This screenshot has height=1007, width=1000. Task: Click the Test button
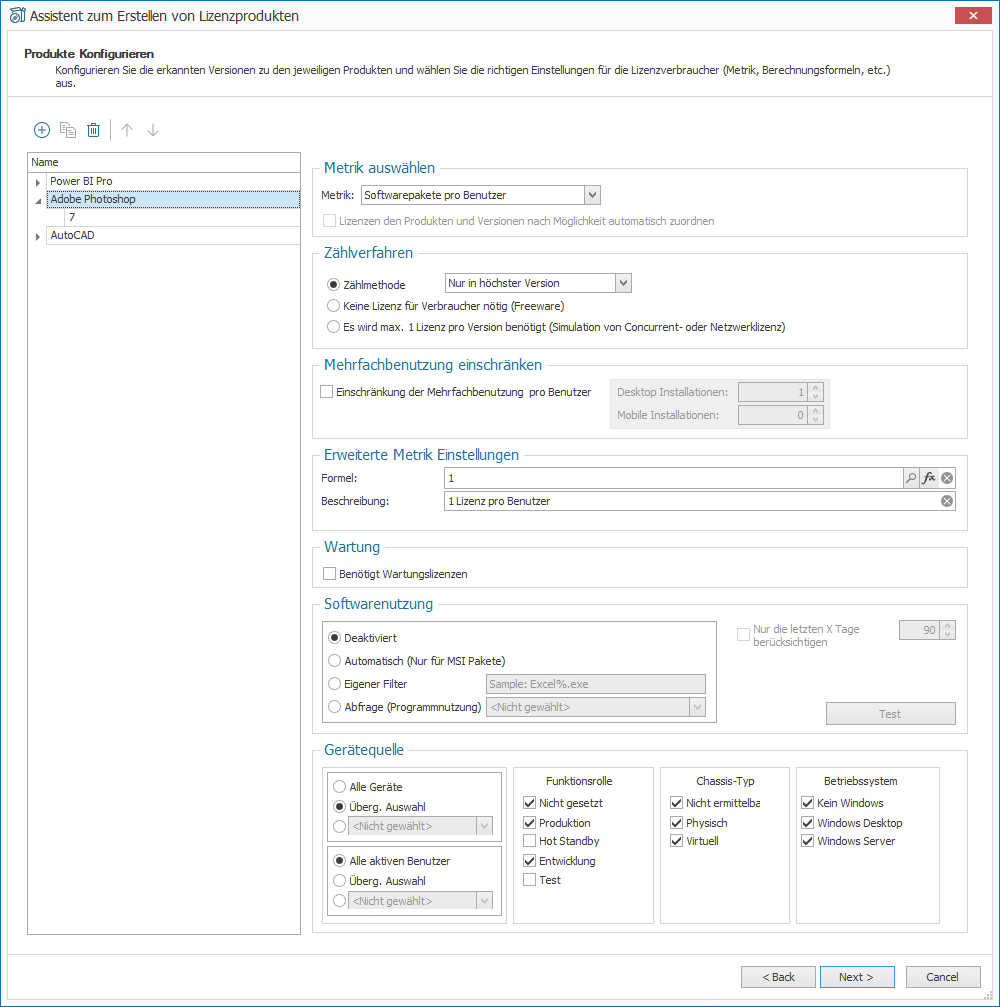click(x=890, y=714)
